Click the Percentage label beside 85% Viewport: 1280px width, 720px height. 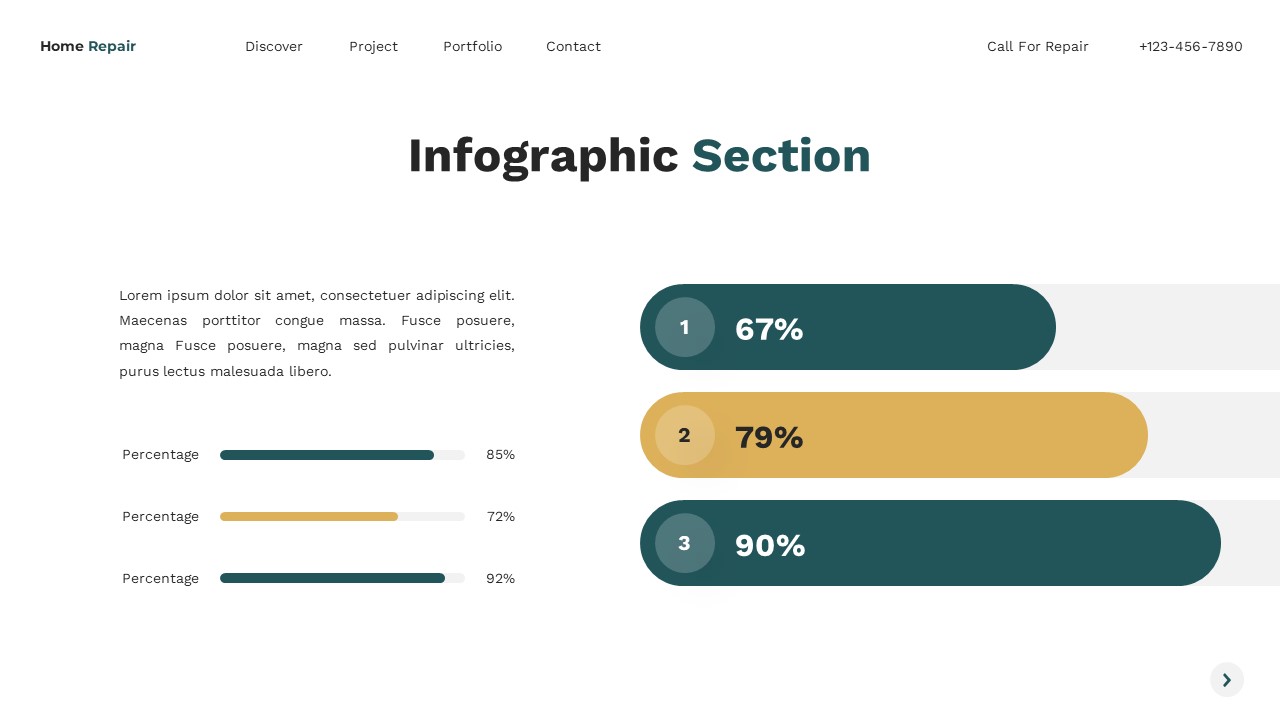click(160, 455)
